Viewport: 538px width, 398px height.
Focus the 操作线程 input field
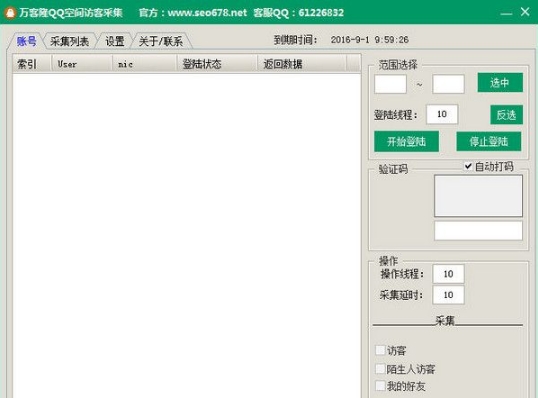click(448, 274)
